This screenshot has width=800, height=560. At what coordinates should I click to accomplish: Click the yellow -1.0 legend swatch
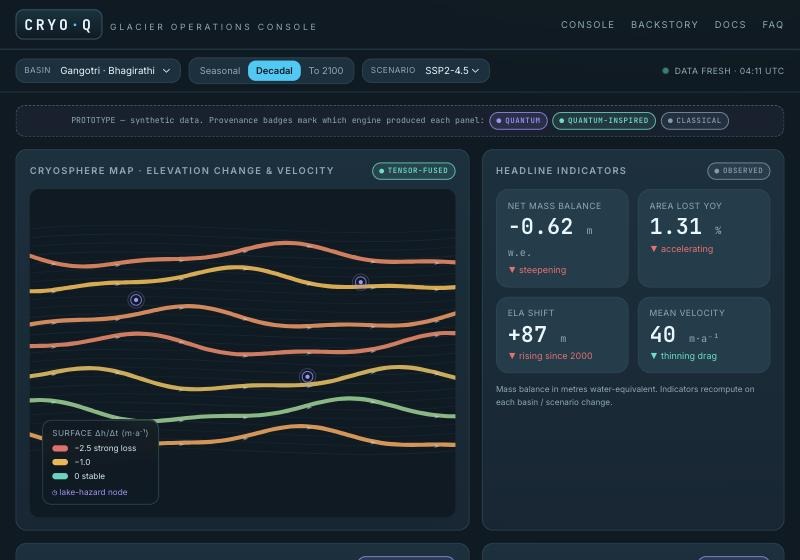[60, 462]
